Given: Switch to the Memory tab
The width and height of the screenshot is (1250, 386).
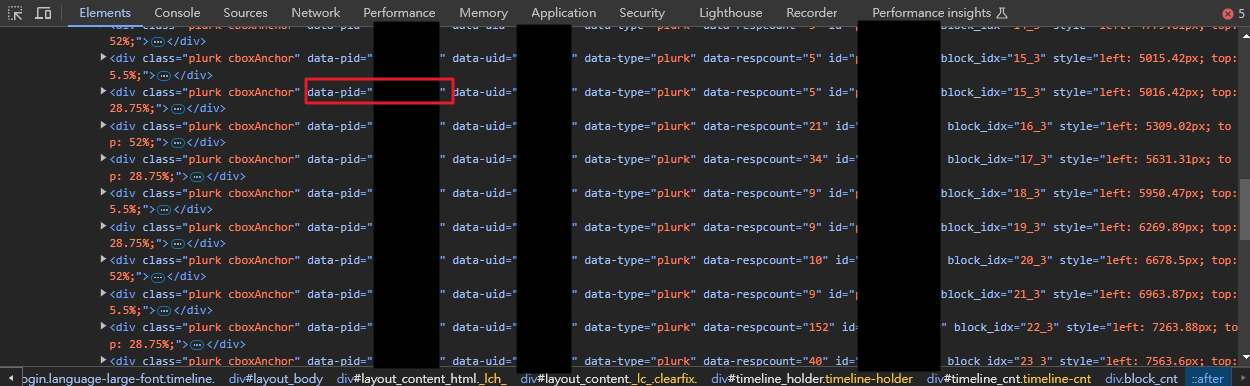Looking at the screenshot, I should click(x=484, y=13).
